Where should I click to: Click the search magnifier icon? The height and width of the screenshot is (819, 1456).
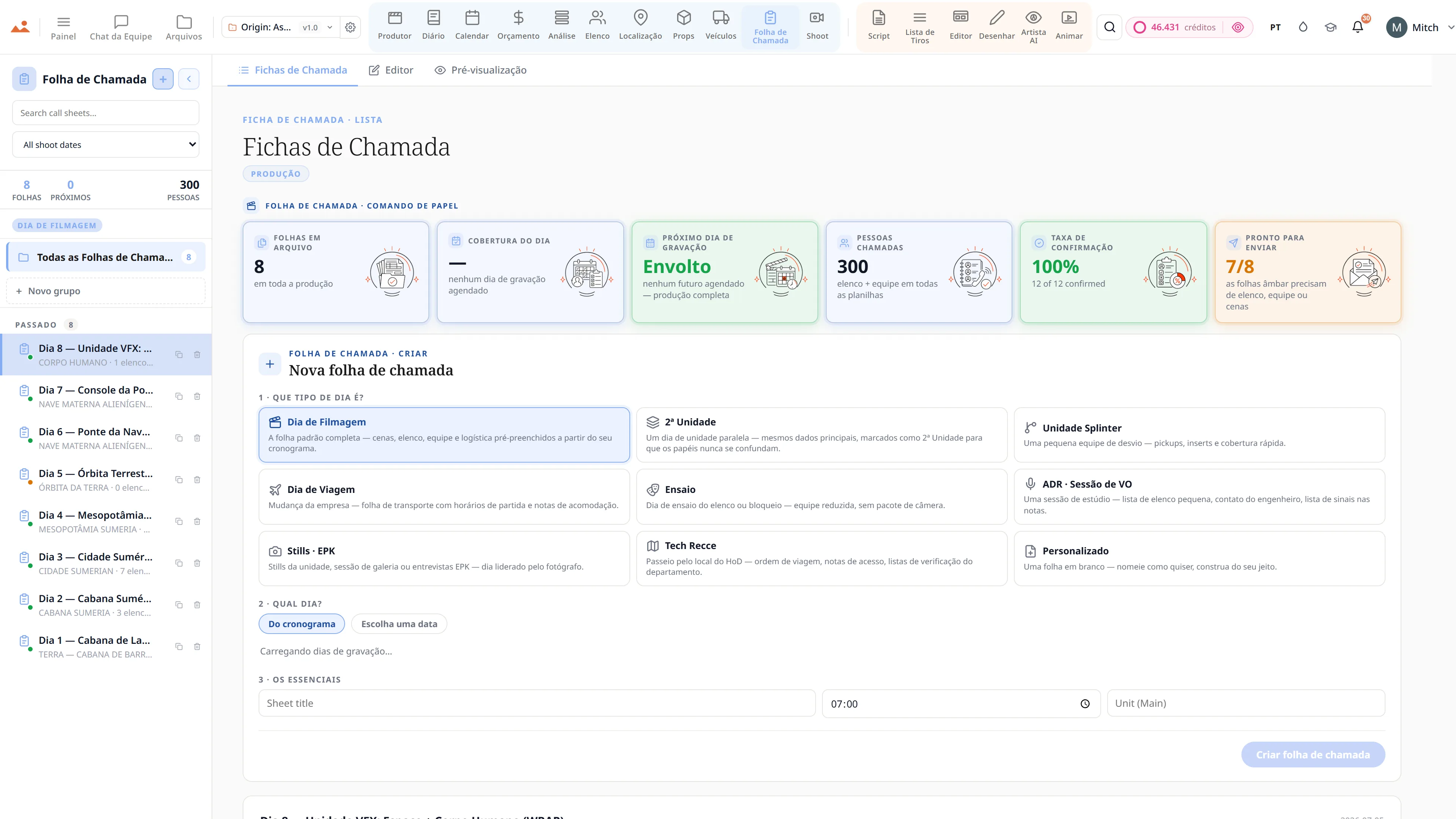pos(1109,27)
